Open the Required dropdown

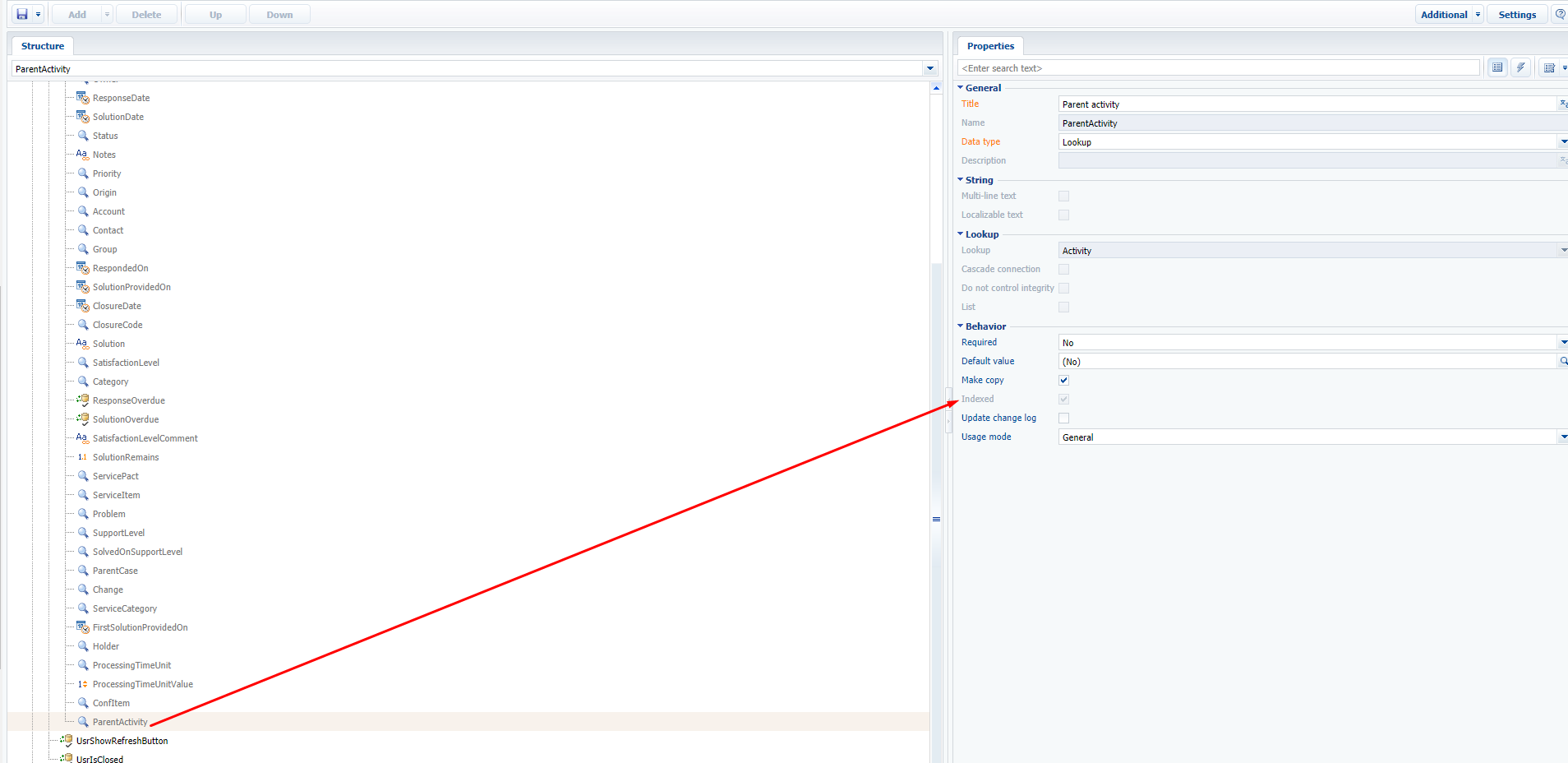[1563, 342]
